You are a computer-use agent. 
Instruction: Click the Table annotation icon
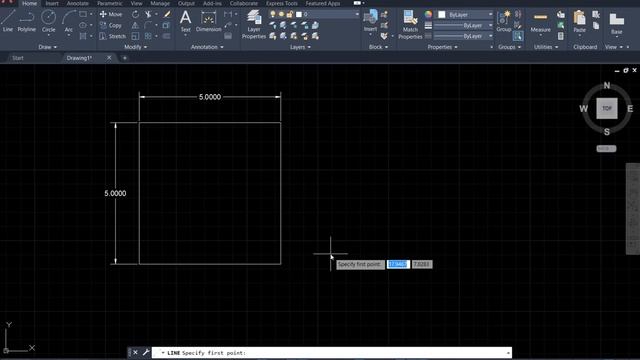point(228,36)
